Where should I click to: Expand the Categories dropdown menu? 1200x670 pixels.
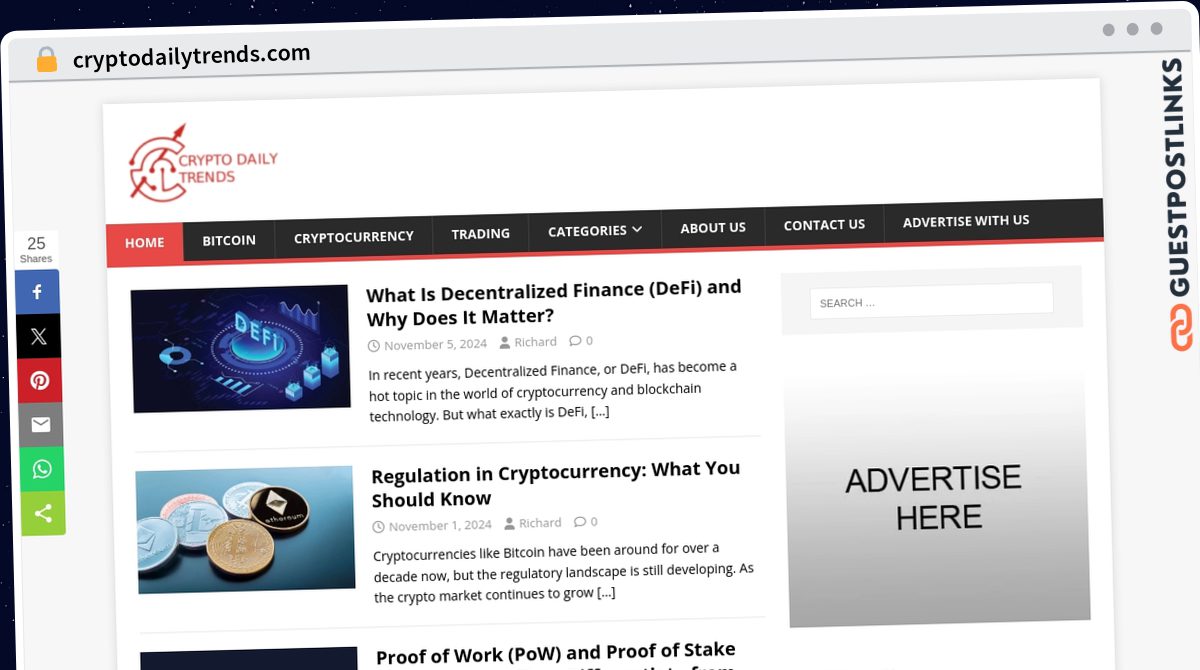coord(595,230)
